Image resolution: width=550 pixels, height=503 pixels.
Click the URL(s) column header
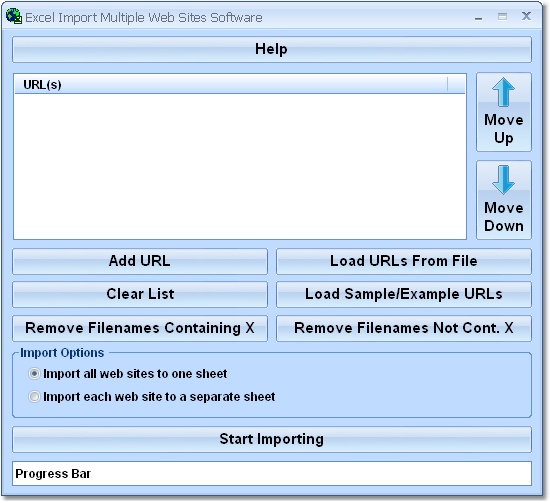click(x=231, y=85)
